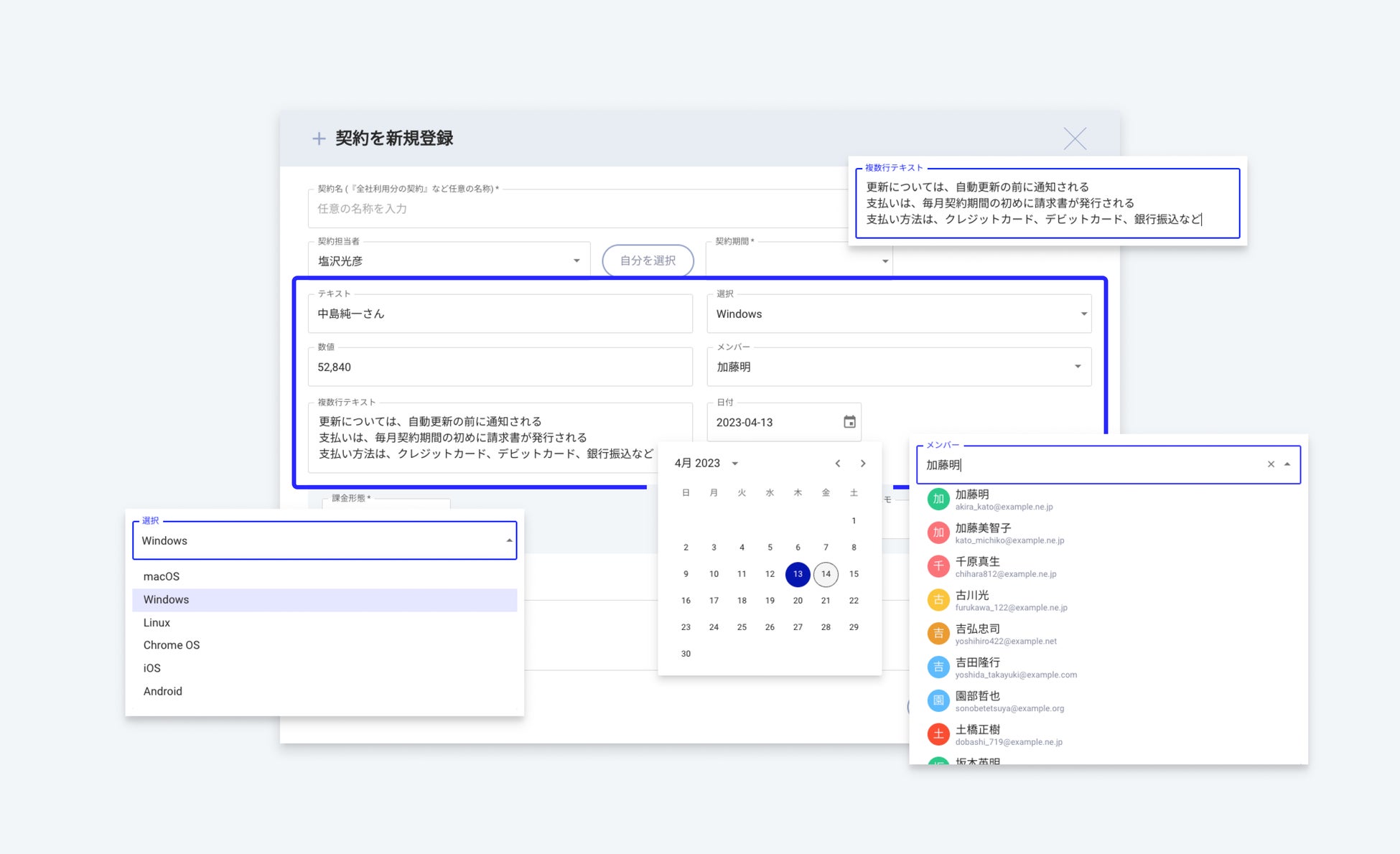The width and height of the screenshot is (1400, 854).
Task: Select 吉田隆行 from member list
Action: pos(978,662)
